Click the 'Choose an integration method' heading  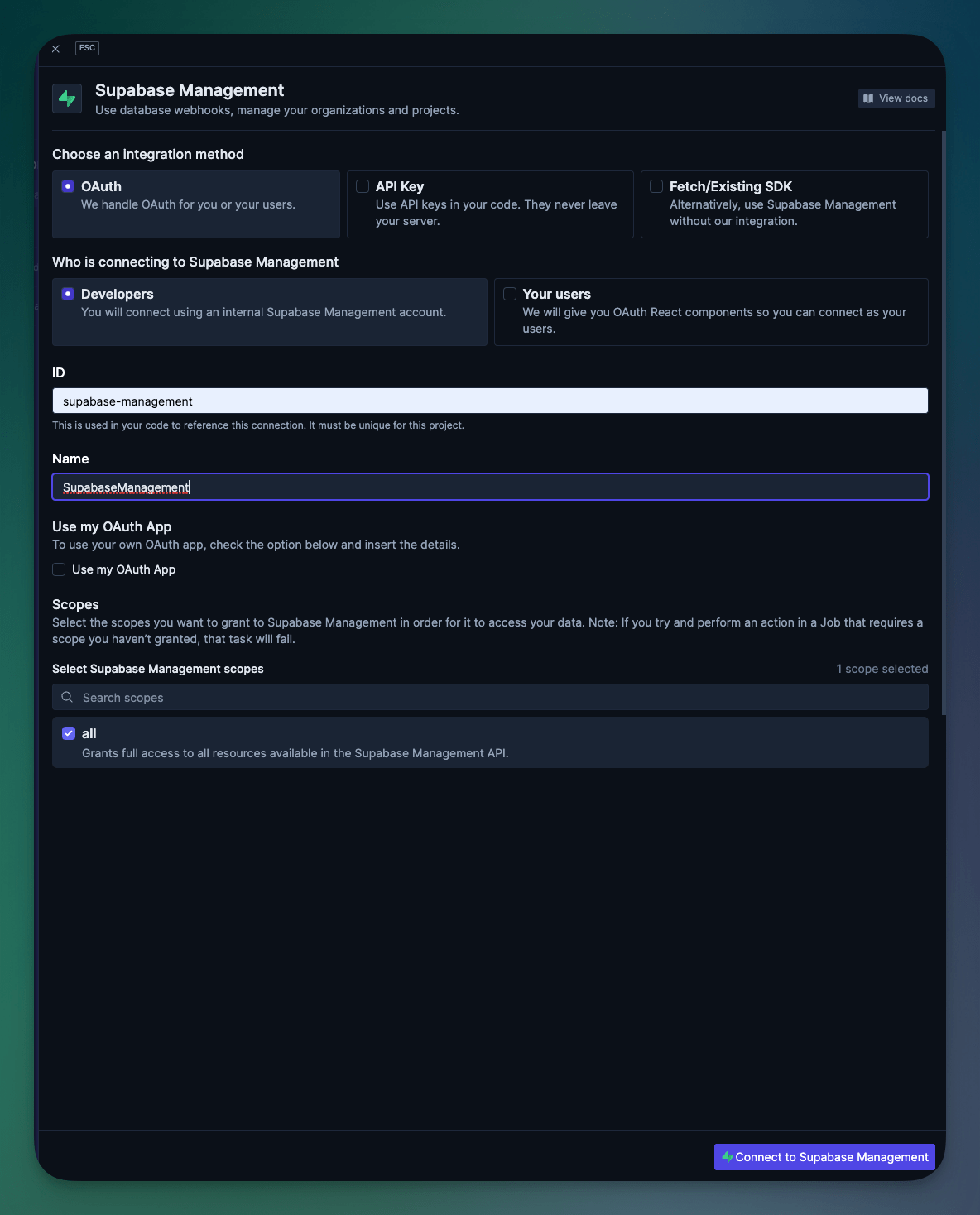click(x=148, y=154)
